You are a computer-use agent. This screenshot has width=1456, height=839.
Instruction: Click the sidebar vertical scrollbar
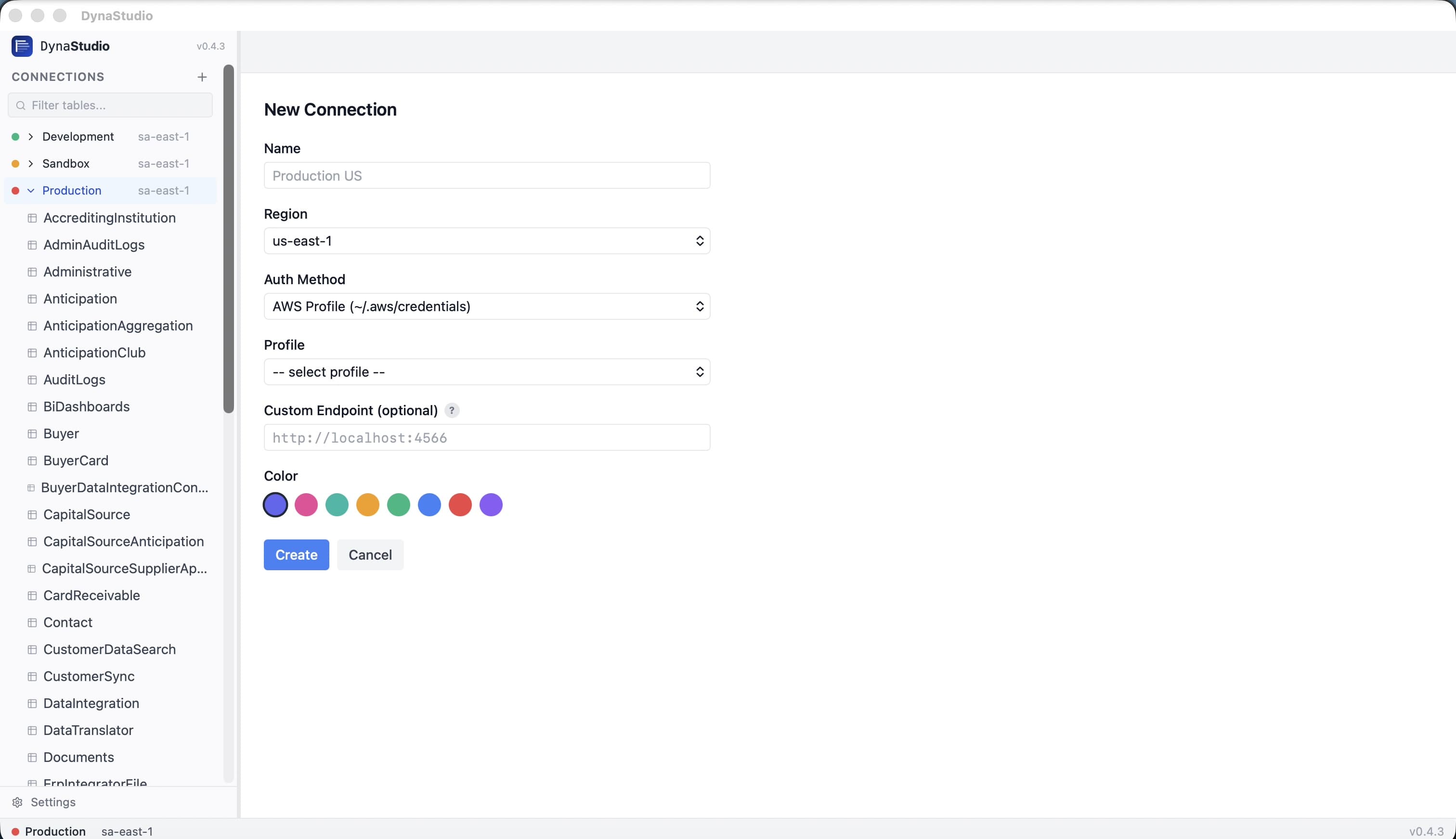[229, 239]
